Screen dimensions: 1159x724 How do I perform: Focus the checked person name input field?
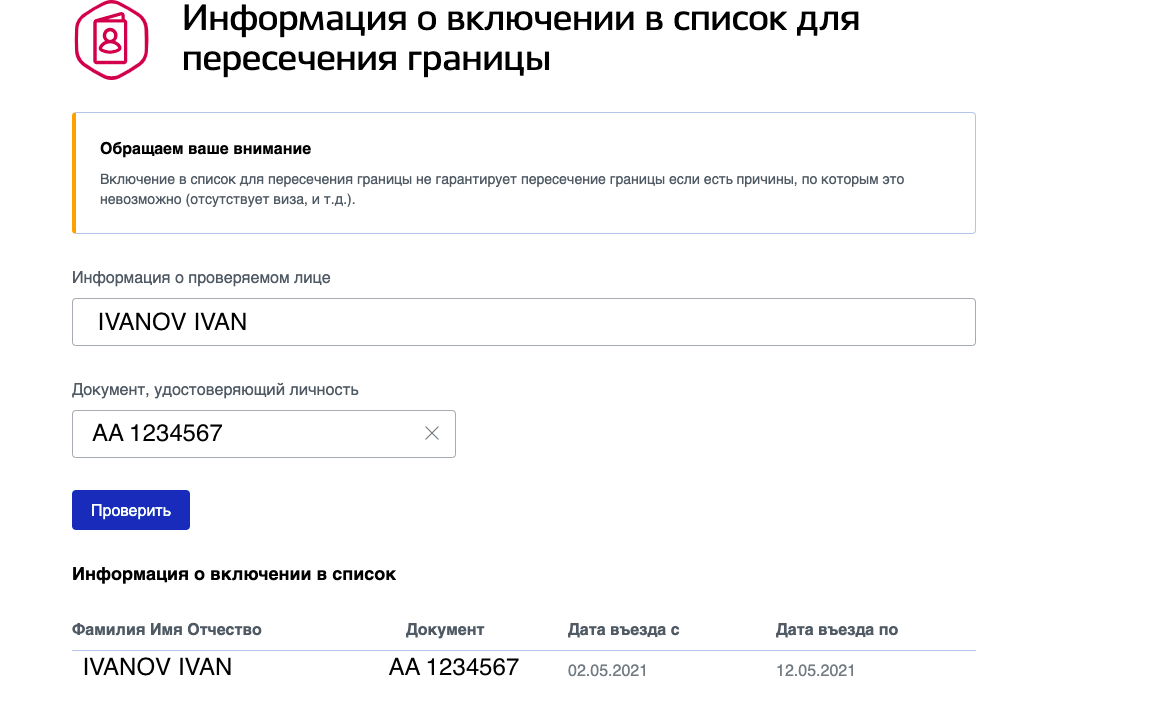pyautogui.click(x=523, y=322)
